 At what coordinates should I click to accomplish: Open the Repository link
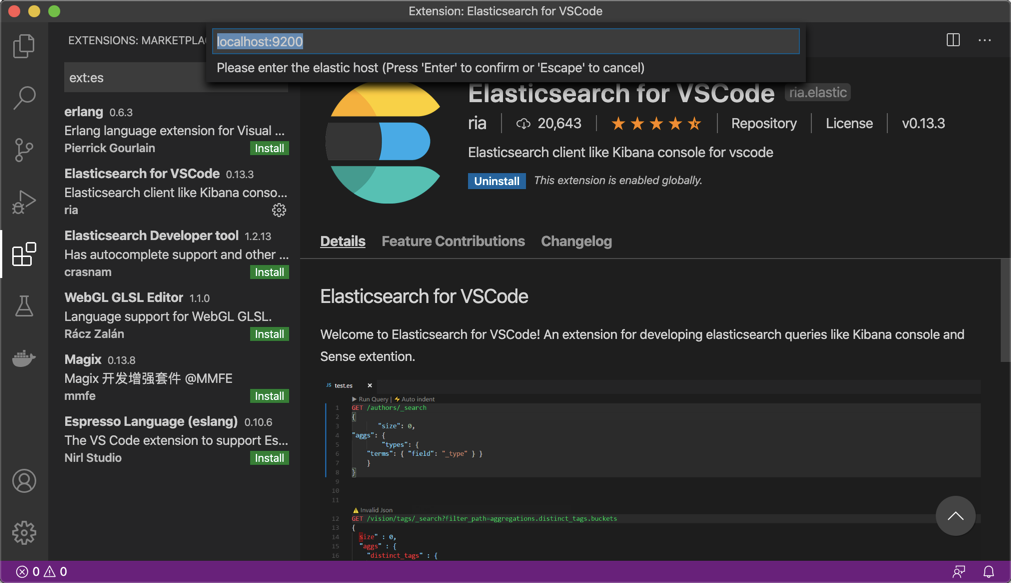pyautogui.click(x=763, y=123)
